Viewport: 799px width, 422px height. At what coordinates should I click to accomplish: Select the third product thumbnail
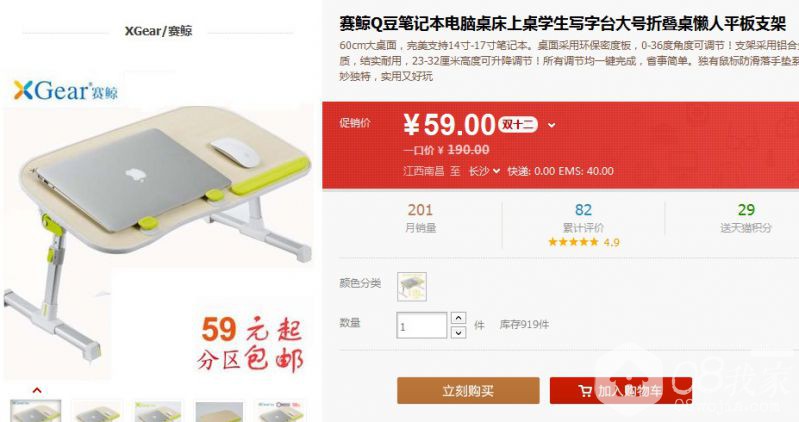click(158, 411)
